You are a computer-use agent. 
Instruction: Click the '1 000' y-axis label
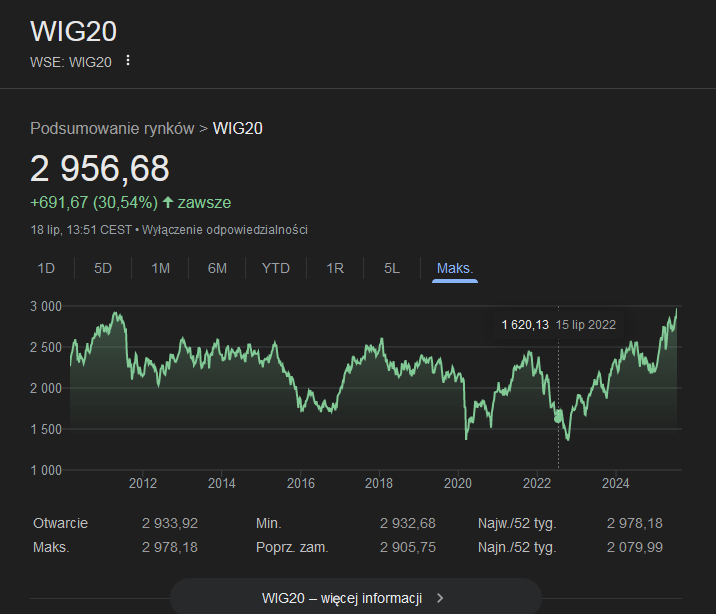(46, 470)
